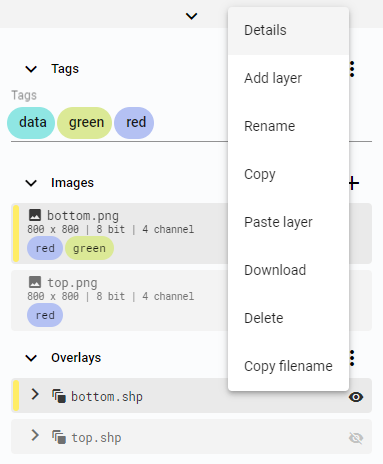Screen dimensions: 383x464
Task: Collapse the Images section chevron
Action: point(31,183)
